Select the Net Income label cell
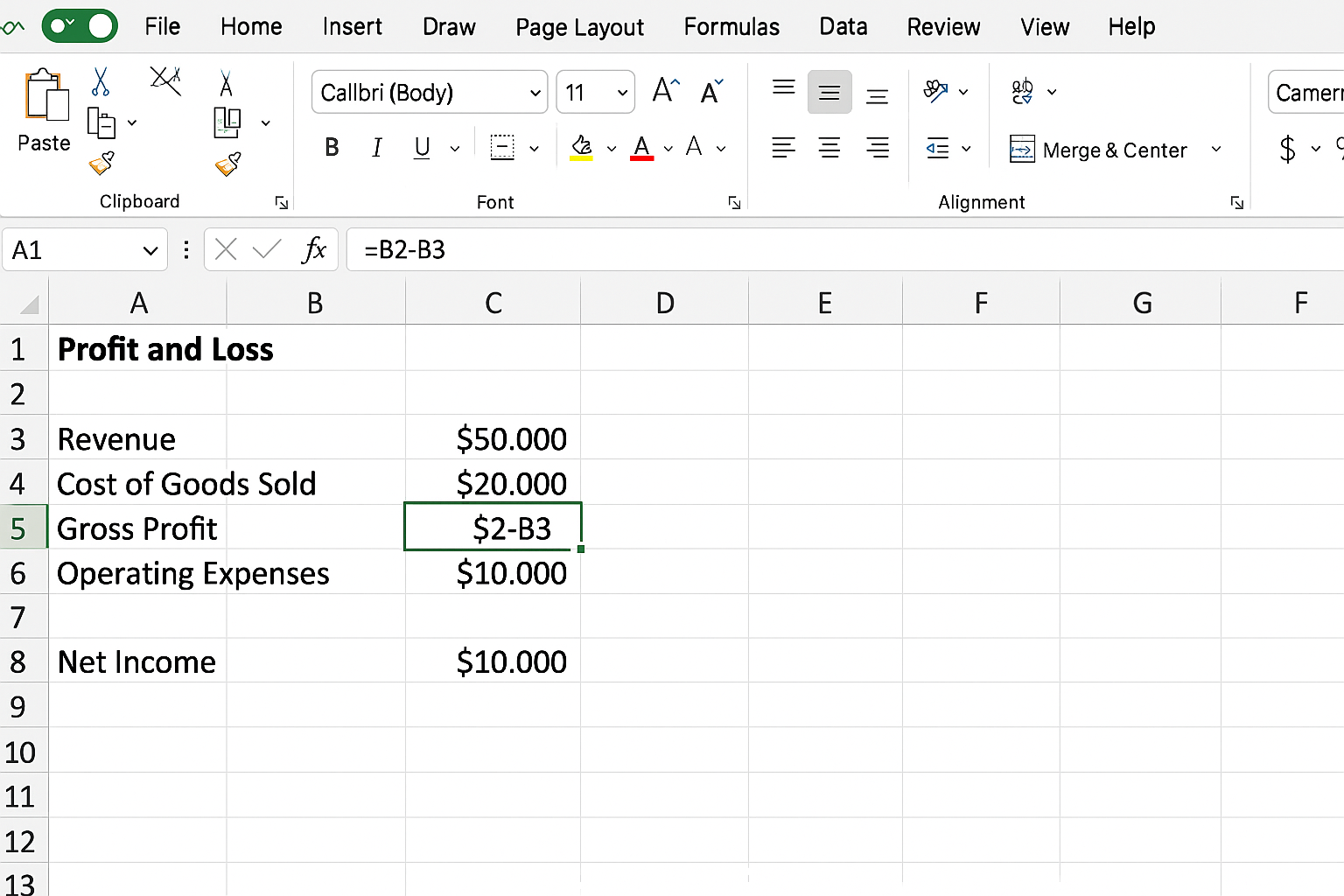Screen dimensions: 1344x896 [137, 661]
